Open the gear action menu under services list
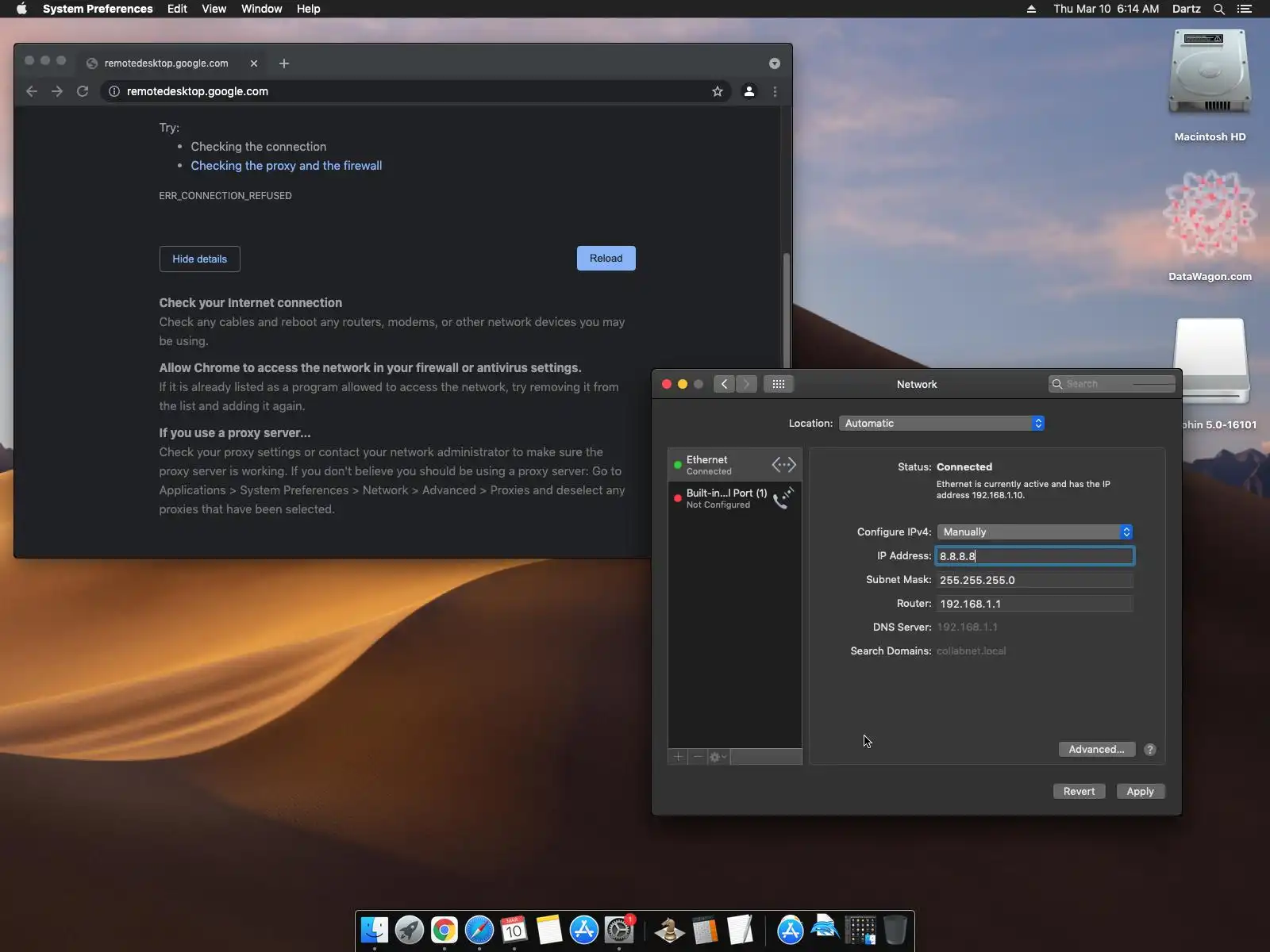This screenshot has height=952, width=1270. tap(718, 757)
